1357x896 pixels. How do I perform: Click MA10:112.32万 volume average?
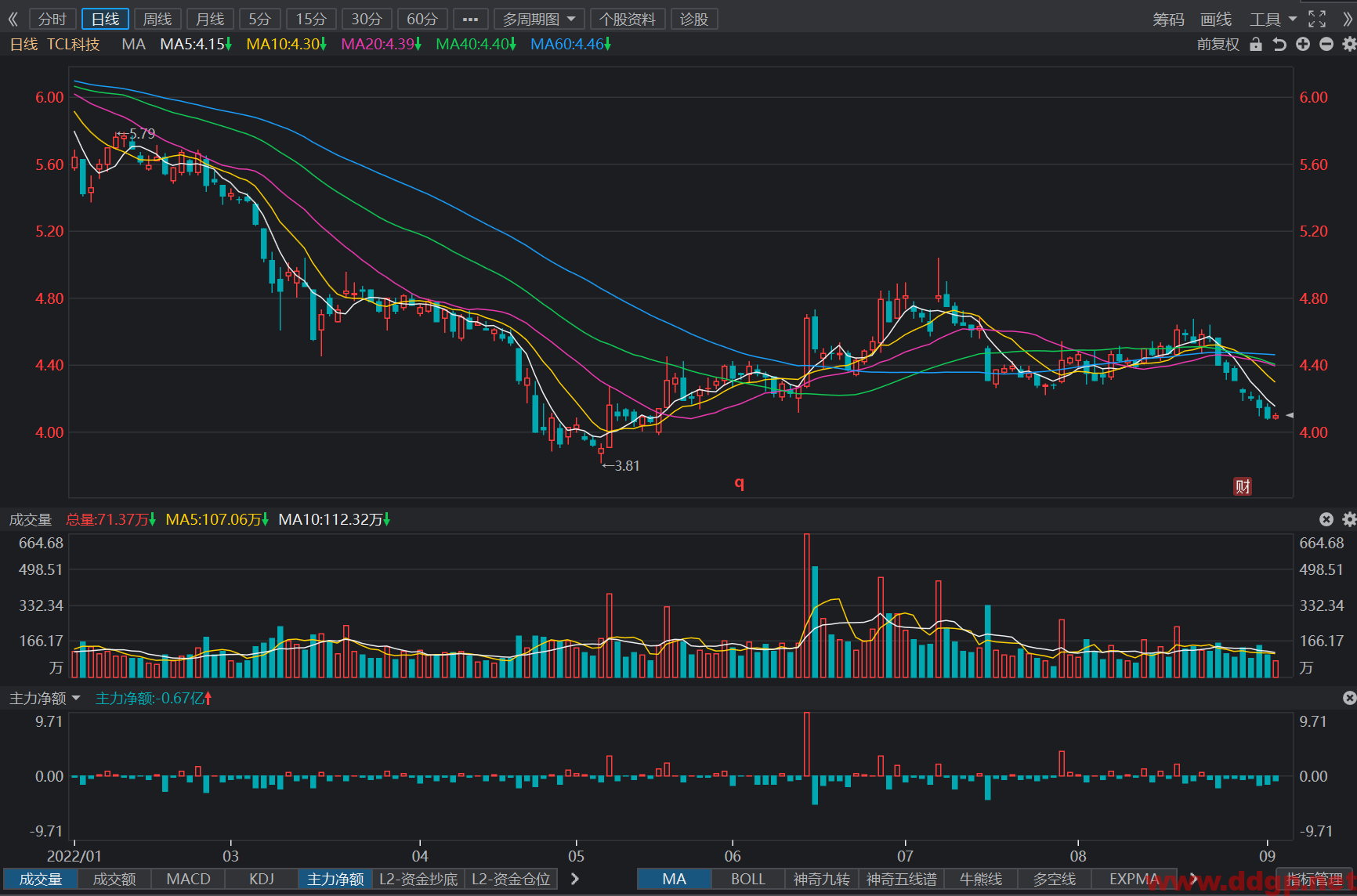click(334, 519)
